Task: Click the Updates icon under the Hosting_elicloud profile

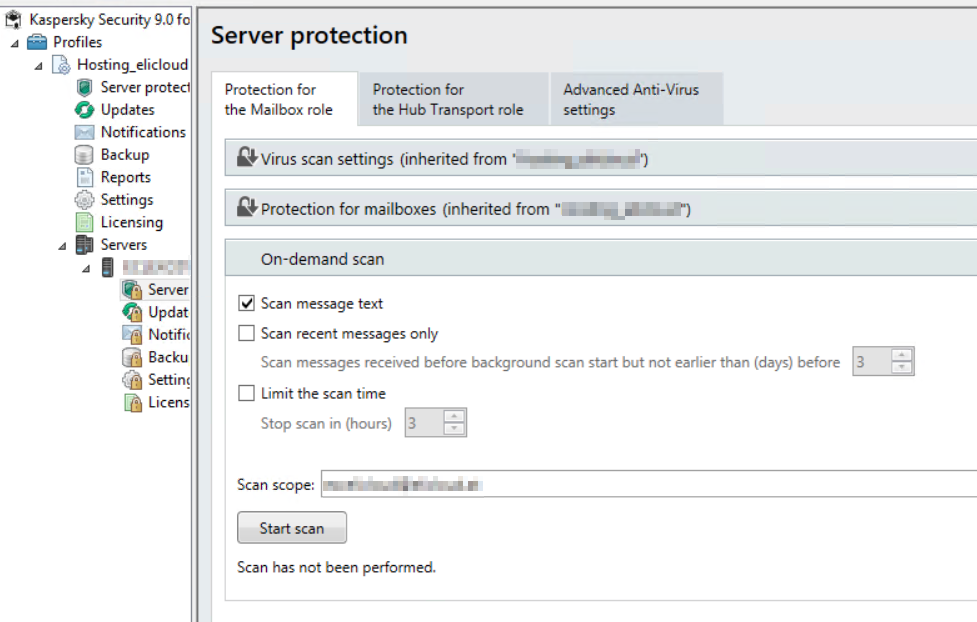Action: [x=84, y=110]
